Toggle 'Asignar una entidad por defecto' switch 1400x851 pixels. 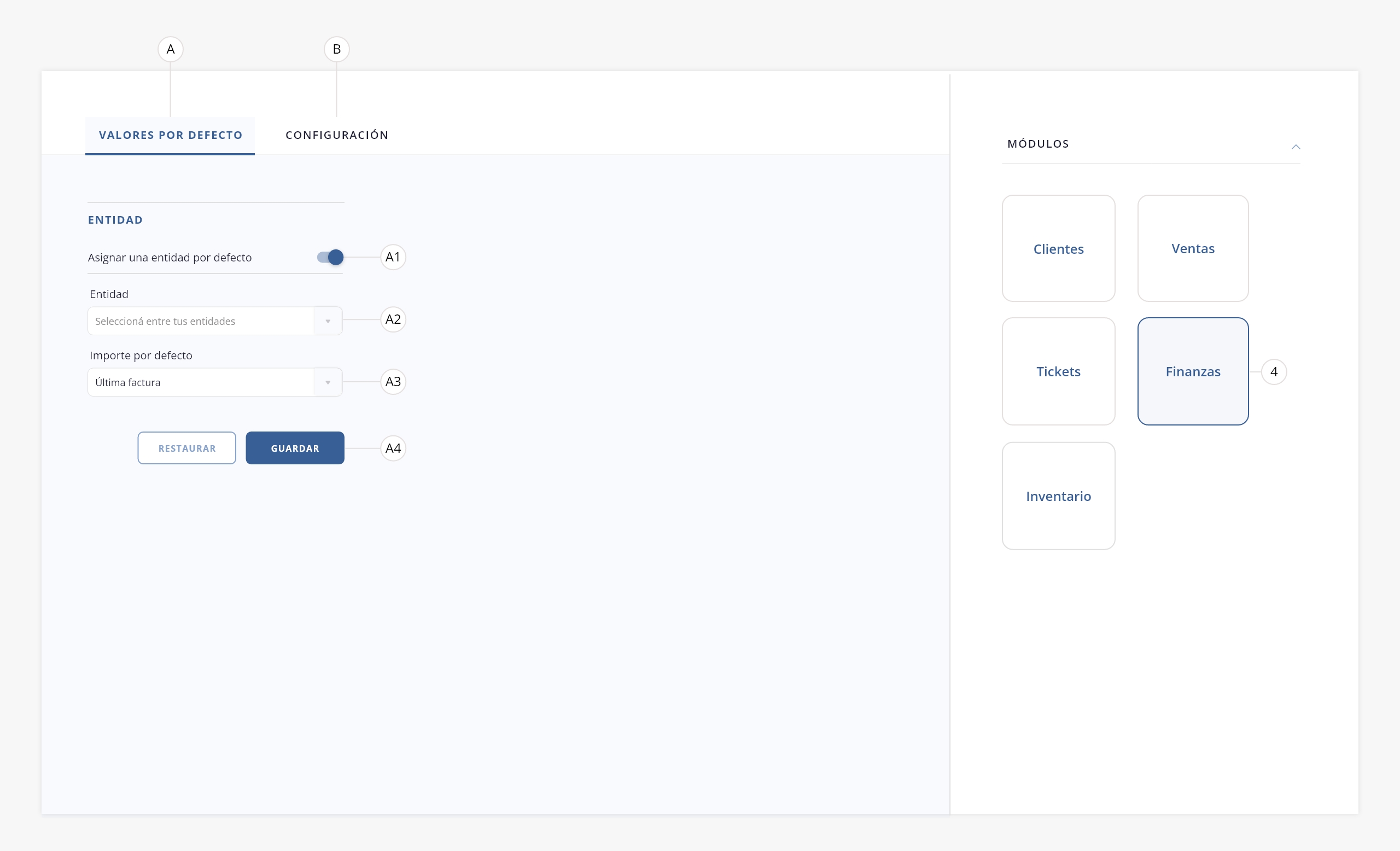(x=330, y=258)
